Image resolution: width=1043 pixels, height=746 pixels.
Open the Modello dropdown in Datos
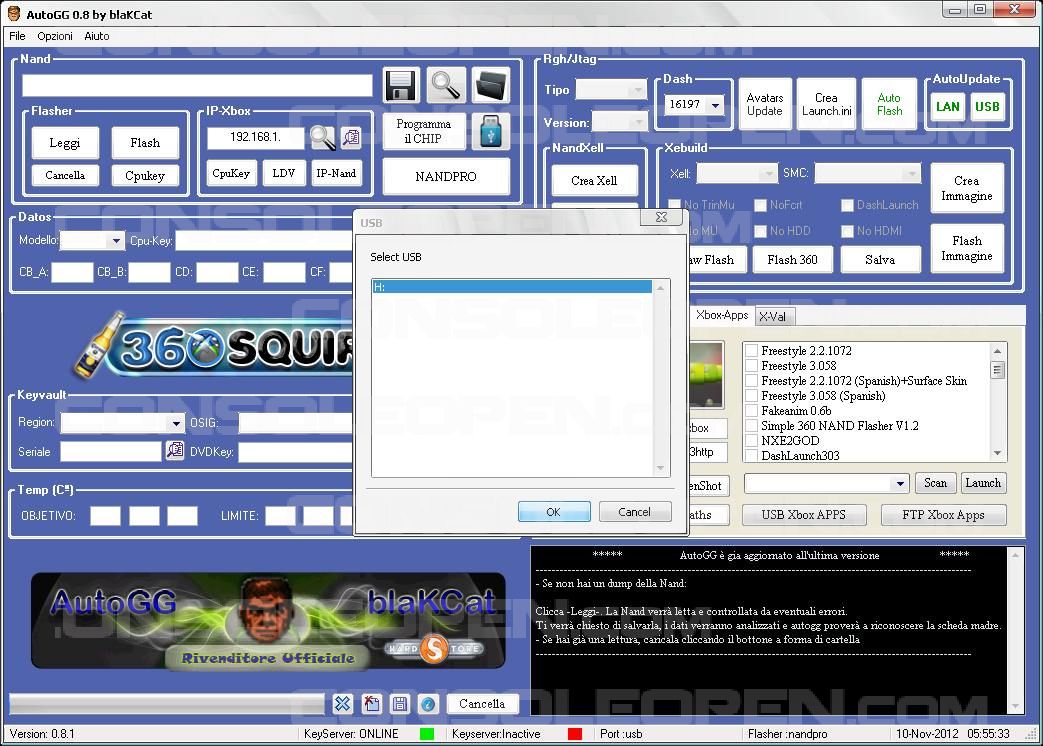(x=116, y=241)
